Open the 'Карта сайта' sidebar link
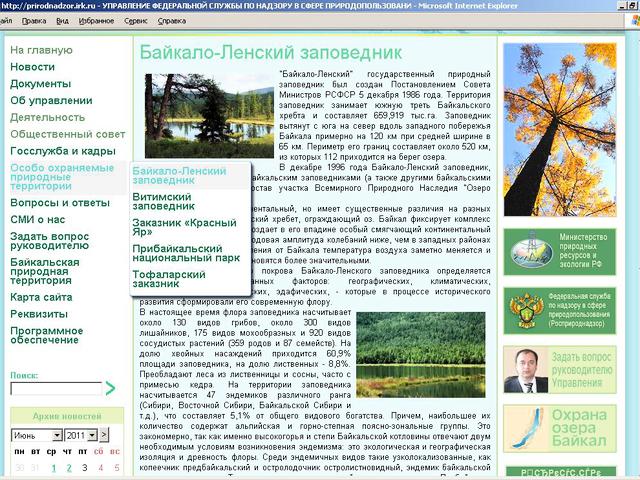This screenshot has width=640, height=480. [x=41, y=297]
